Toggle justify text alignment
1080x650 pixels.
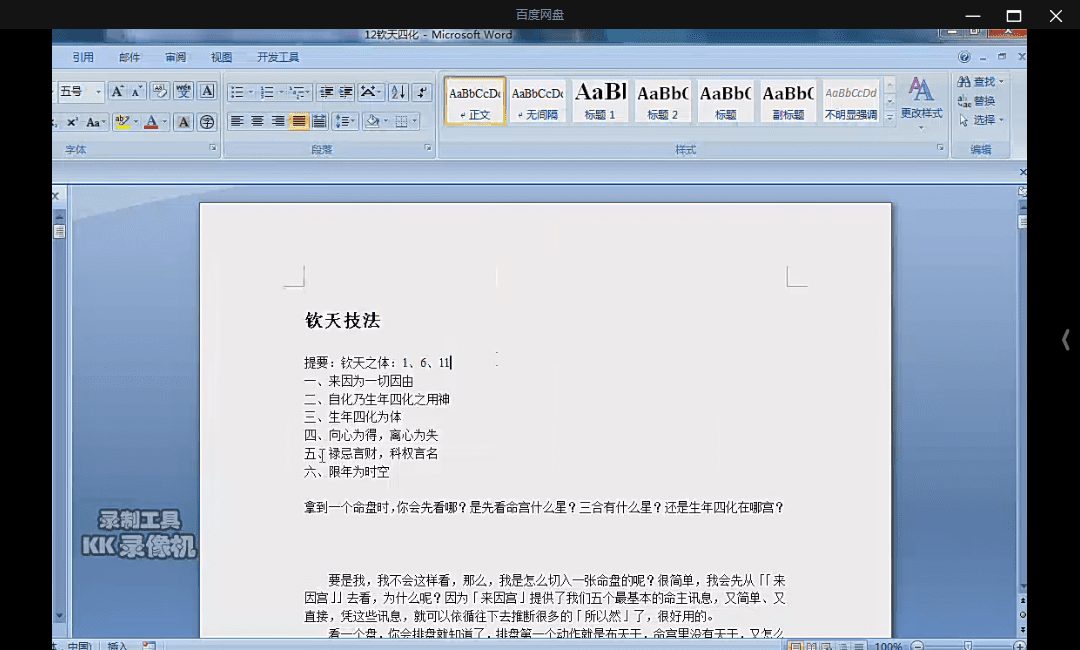pyautogui.click(x=298, y=122)
